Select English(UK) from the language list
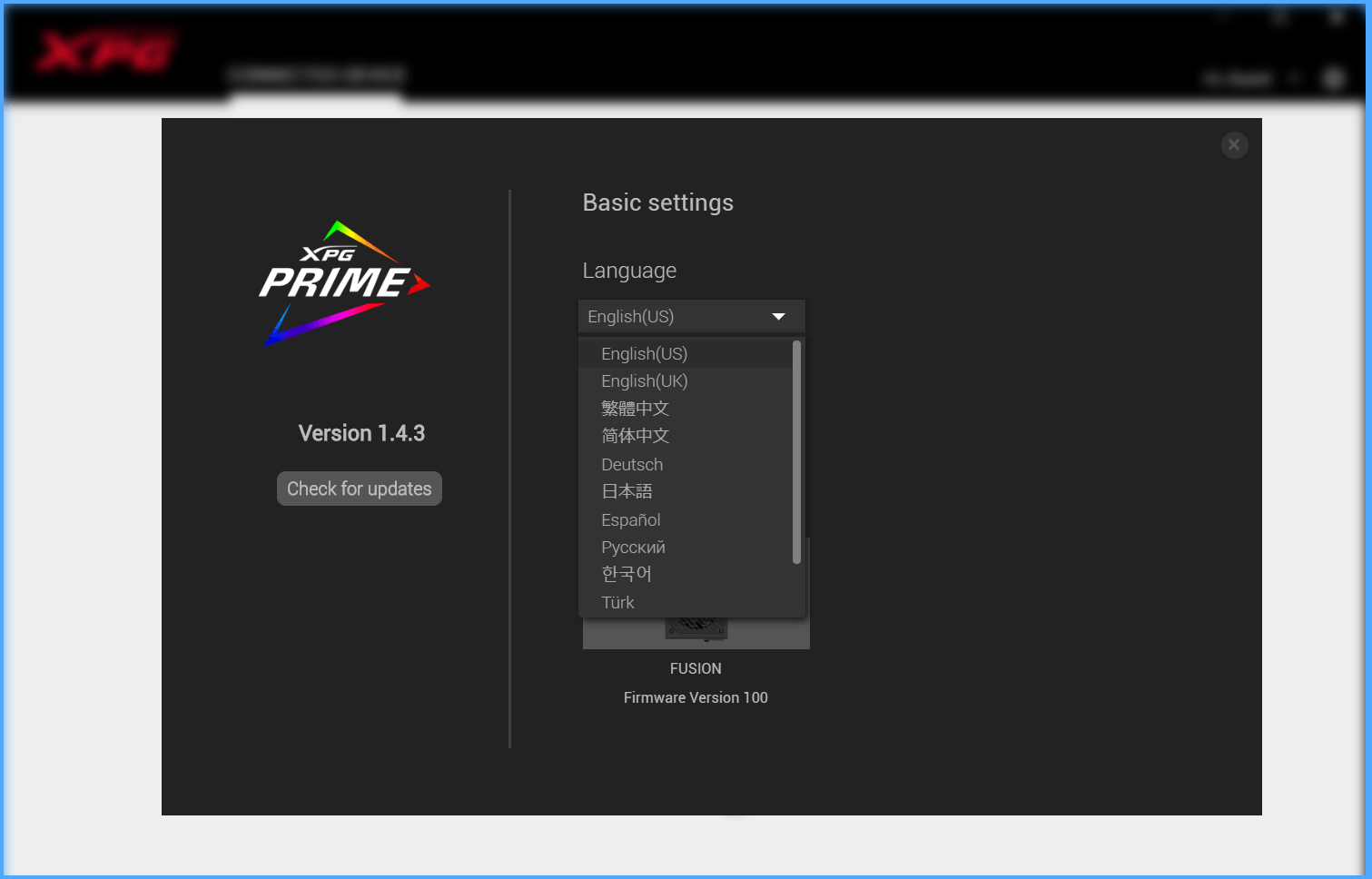1372x879 pixels. click(x=686, y=381)
